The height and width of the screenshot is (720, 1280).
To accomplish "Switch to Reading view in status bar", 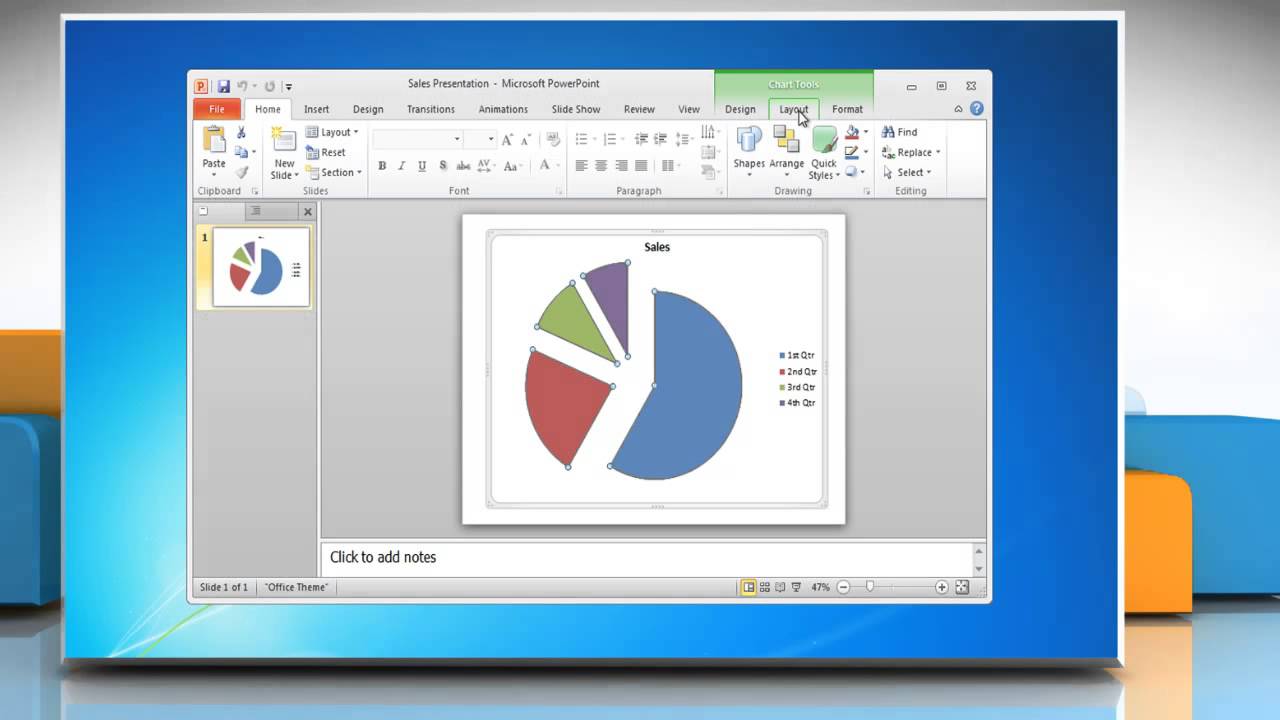I will click(781, 587).
